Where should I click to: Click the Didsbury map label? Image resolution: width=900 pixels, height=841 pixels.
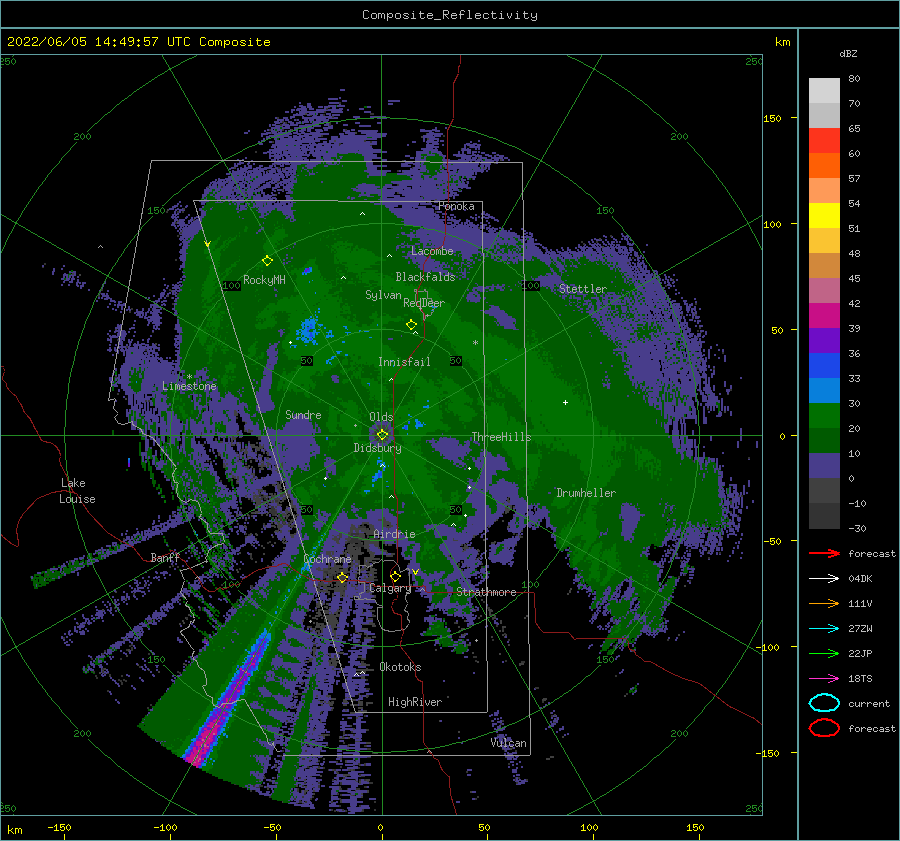(377, 448)
